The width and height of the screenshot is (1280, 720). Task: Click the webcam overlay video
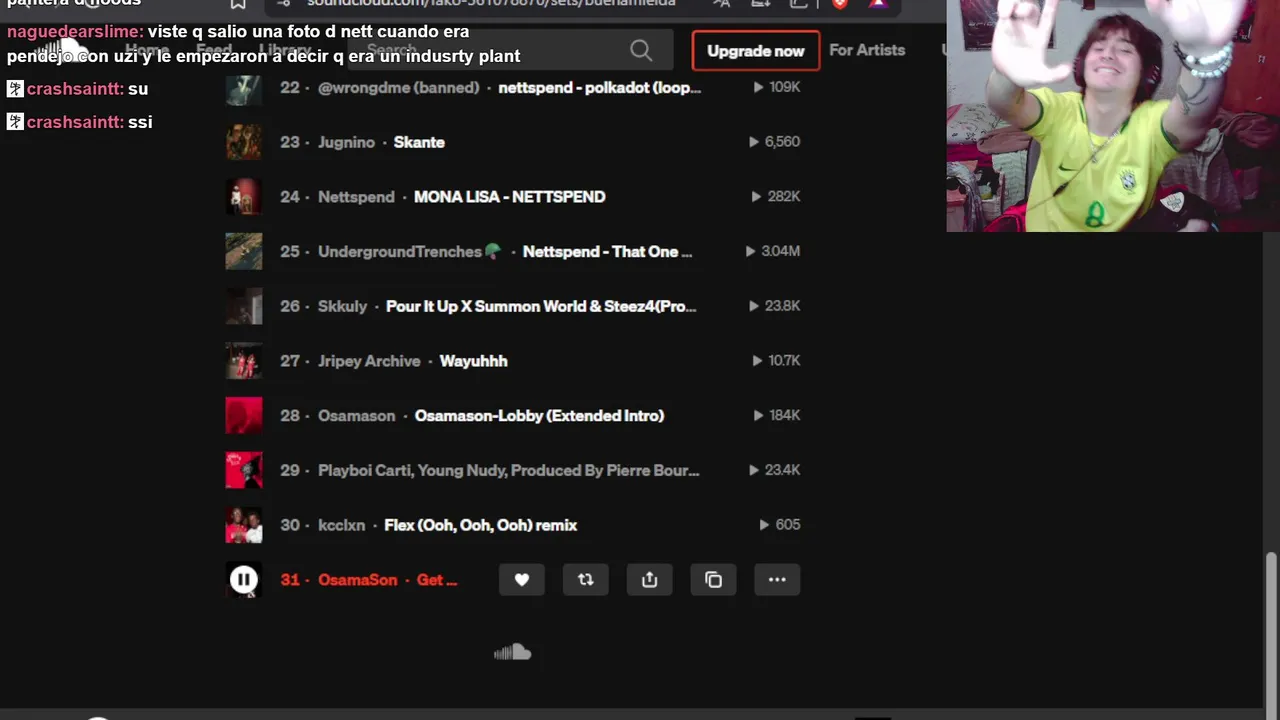(1113, 116)
